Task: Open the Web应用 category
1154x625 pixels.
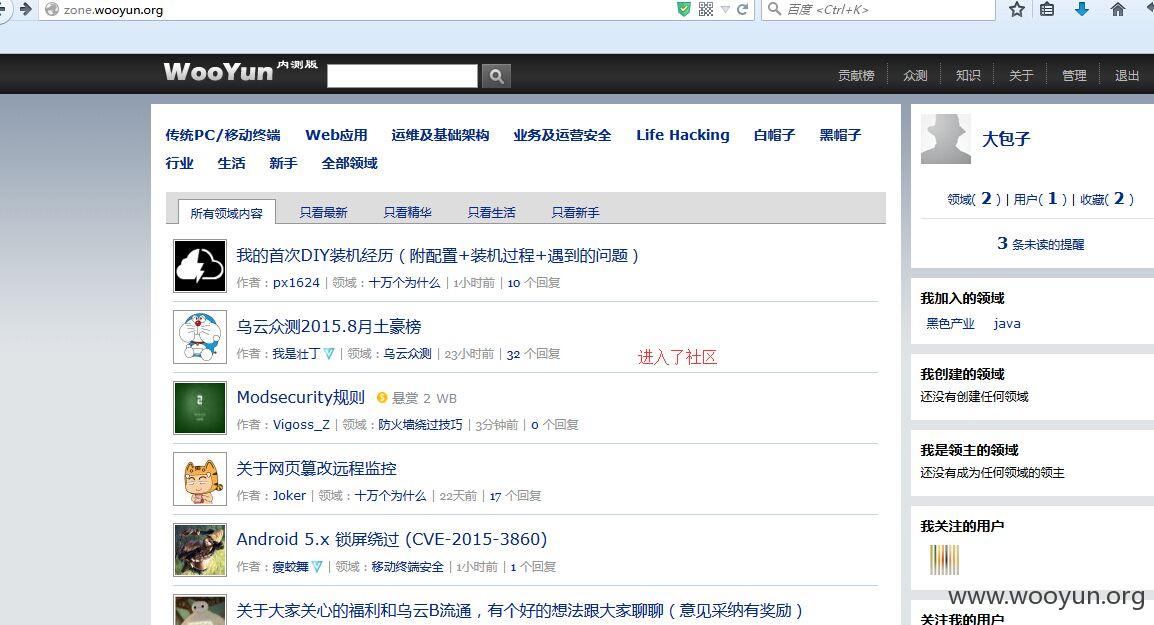Action: pyautogui.click(x=336, y=135)
